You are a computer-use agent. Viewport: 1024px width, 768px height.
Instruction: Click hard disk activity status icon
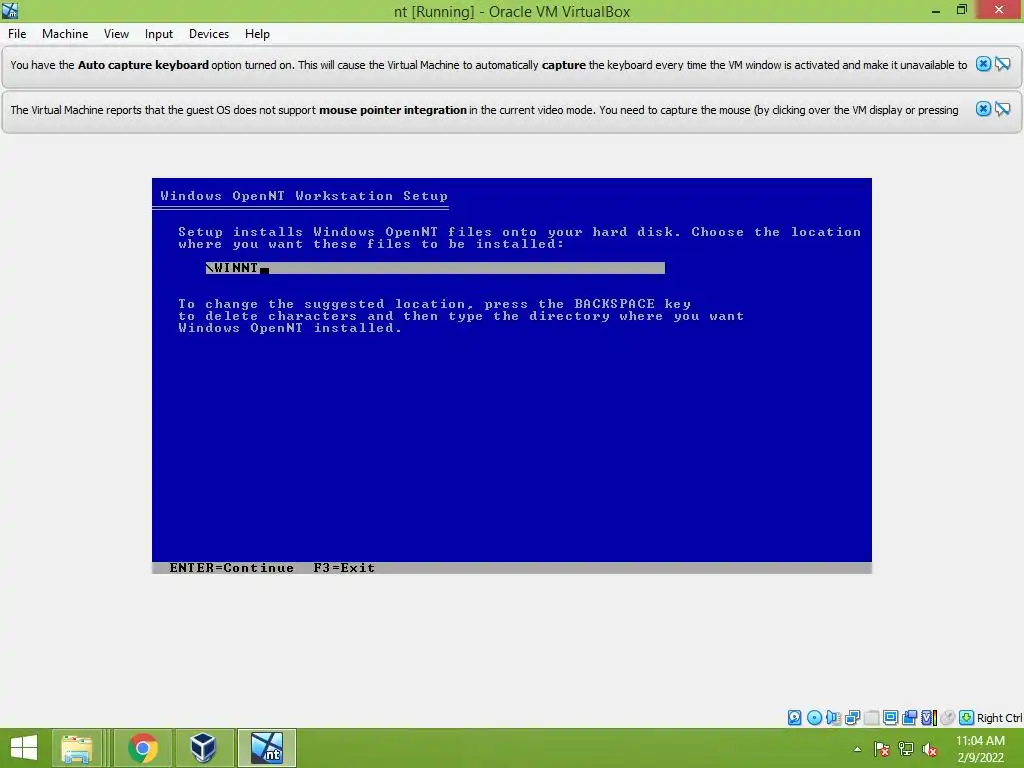coord(795,718)
